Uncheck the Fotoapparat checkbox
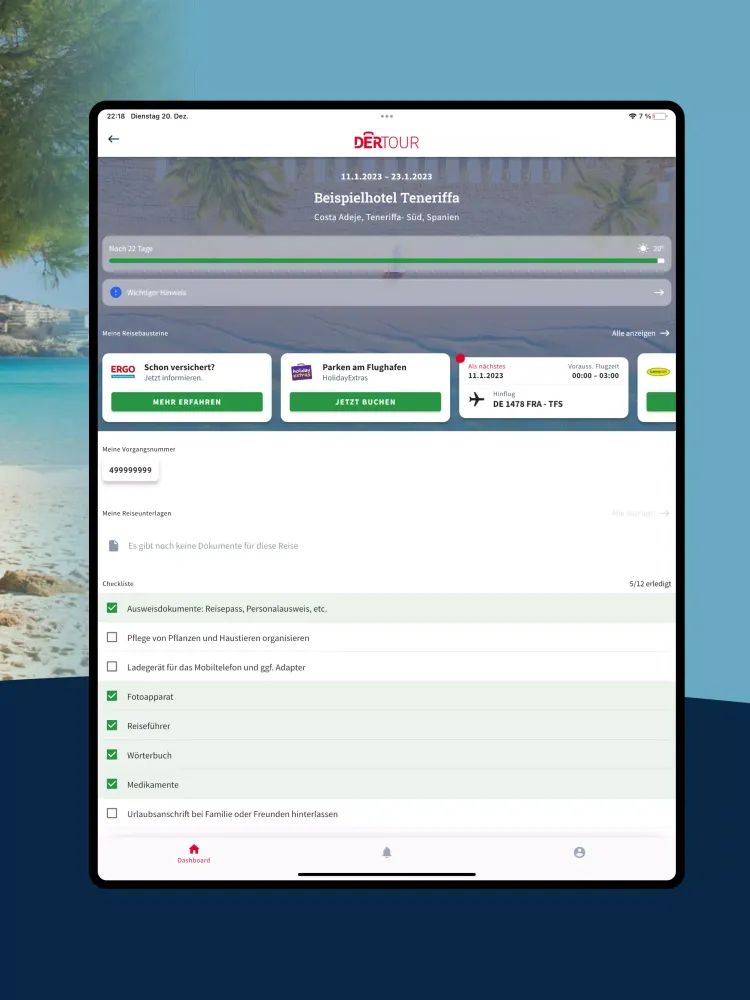This screenshot has height=1000, width=750. tap(112, 696)
